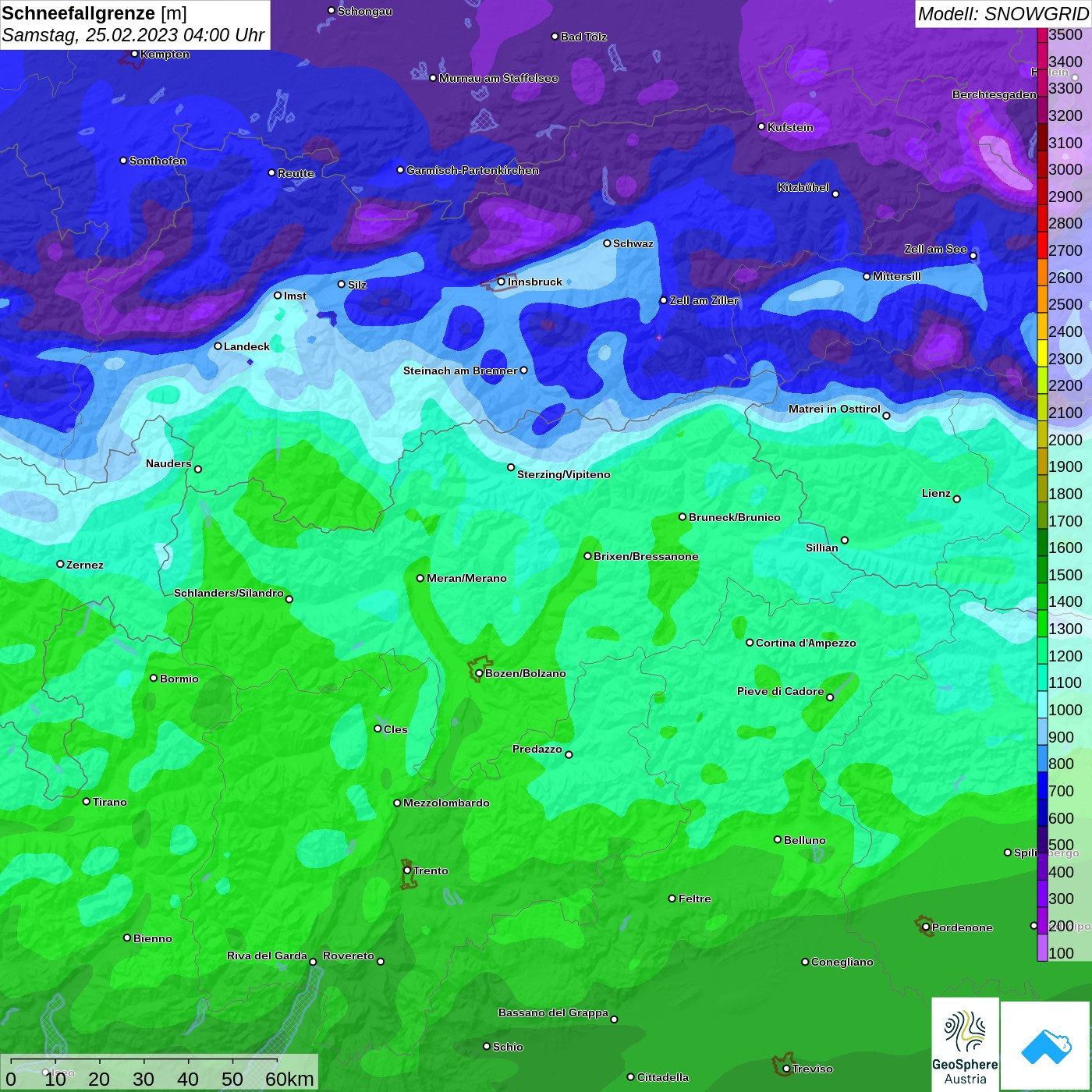Click the Garmisch-Partenkirchen label
This screenshot has height=1092, width=1092.
(473, 170)
